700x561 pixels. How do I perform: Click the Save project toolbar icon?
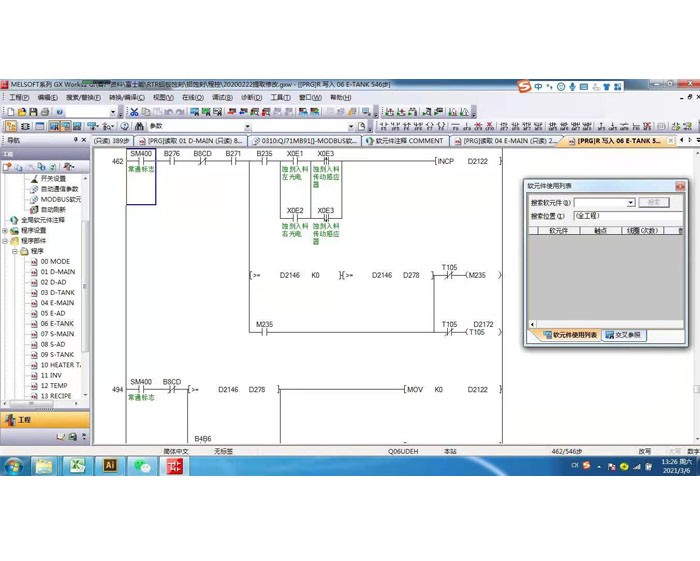(x=33, y=112)
